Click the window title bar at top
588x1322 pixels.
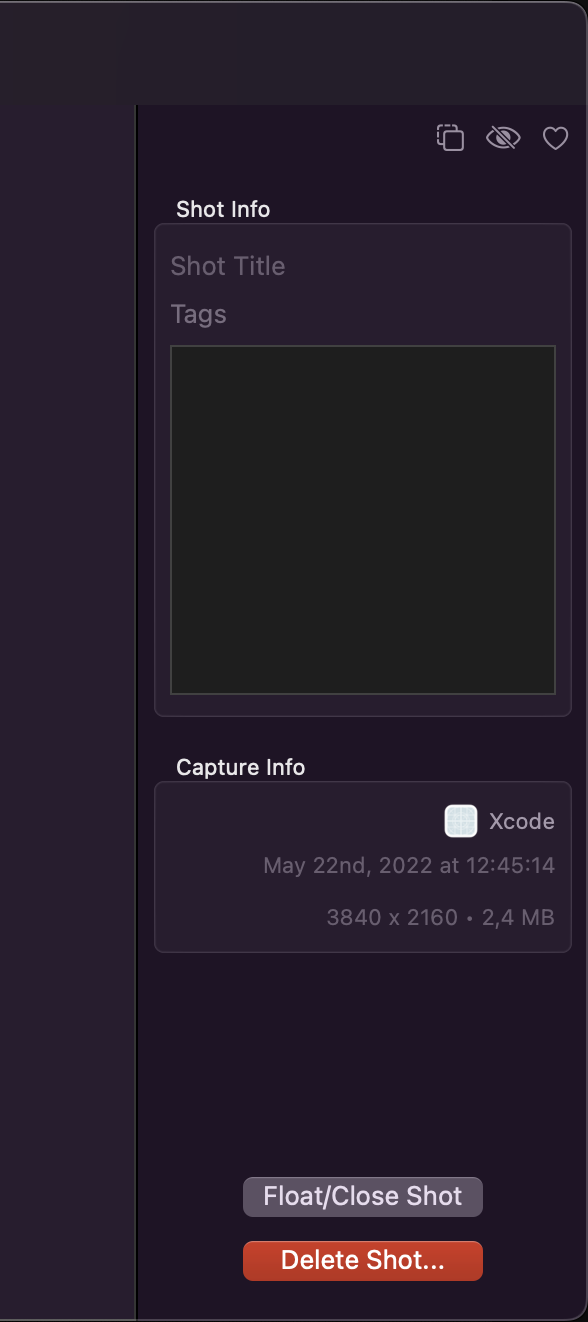pyautogui.click(x=294, y=52)
